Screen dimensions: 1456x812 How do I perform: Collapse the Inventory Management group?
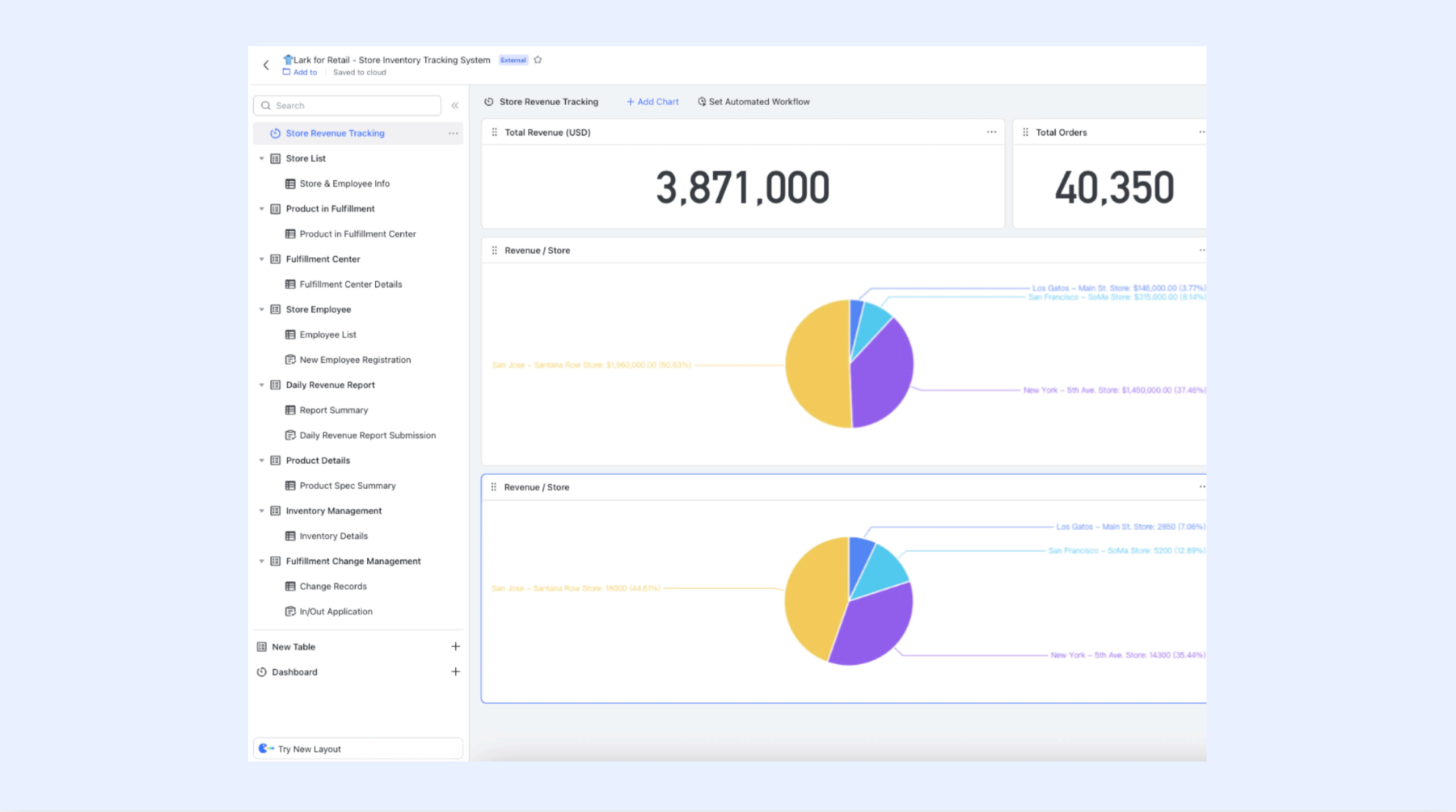click(262, 511)
